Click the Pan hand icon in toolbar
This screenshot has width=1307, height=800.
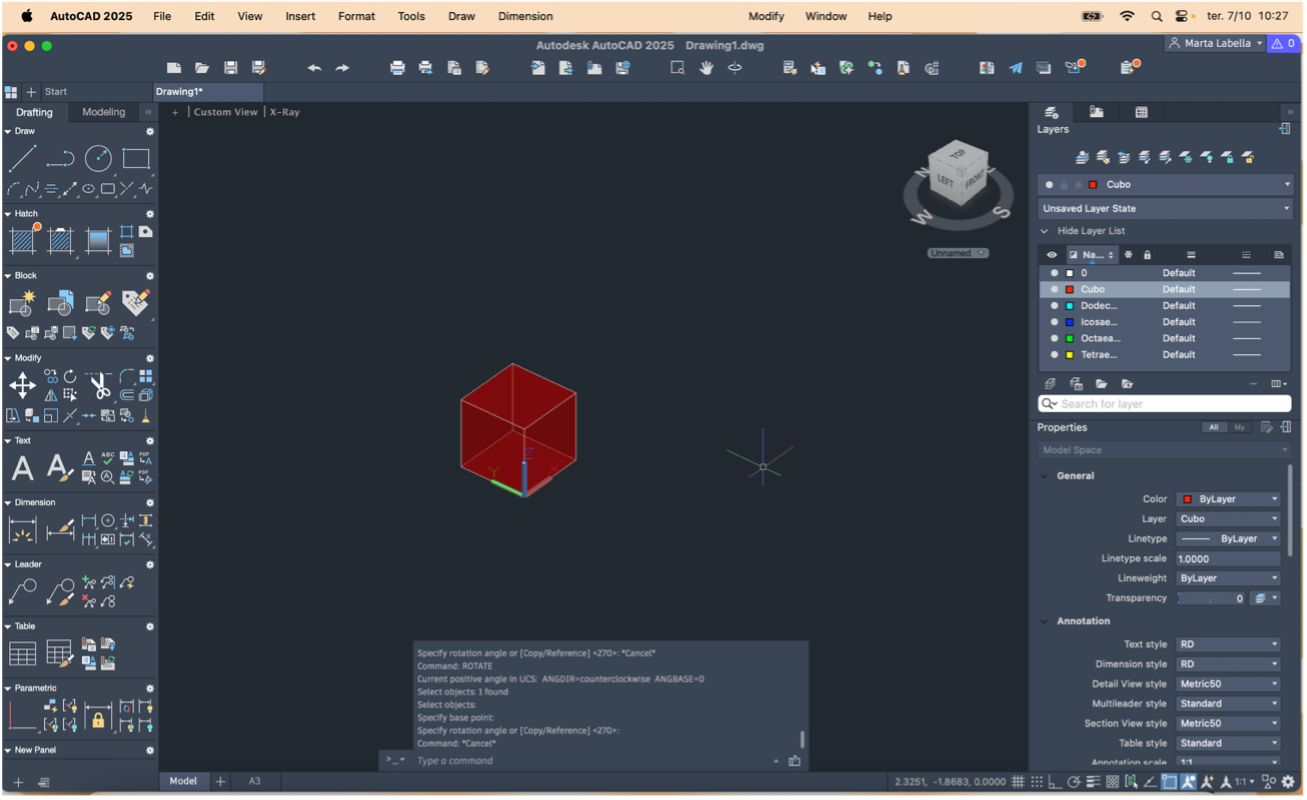point(706,68)
